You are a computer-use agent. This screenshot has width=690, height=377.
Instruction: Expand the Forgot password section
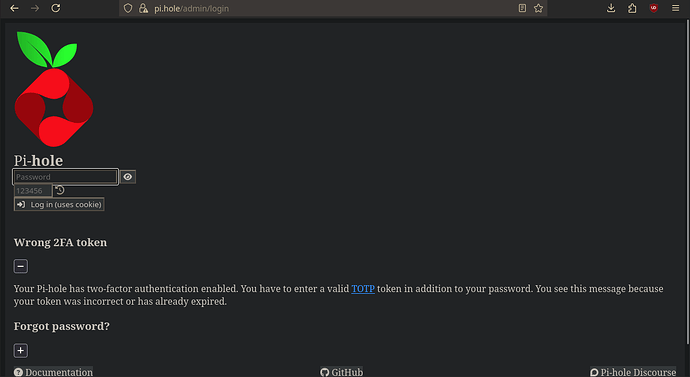point(21,351)
